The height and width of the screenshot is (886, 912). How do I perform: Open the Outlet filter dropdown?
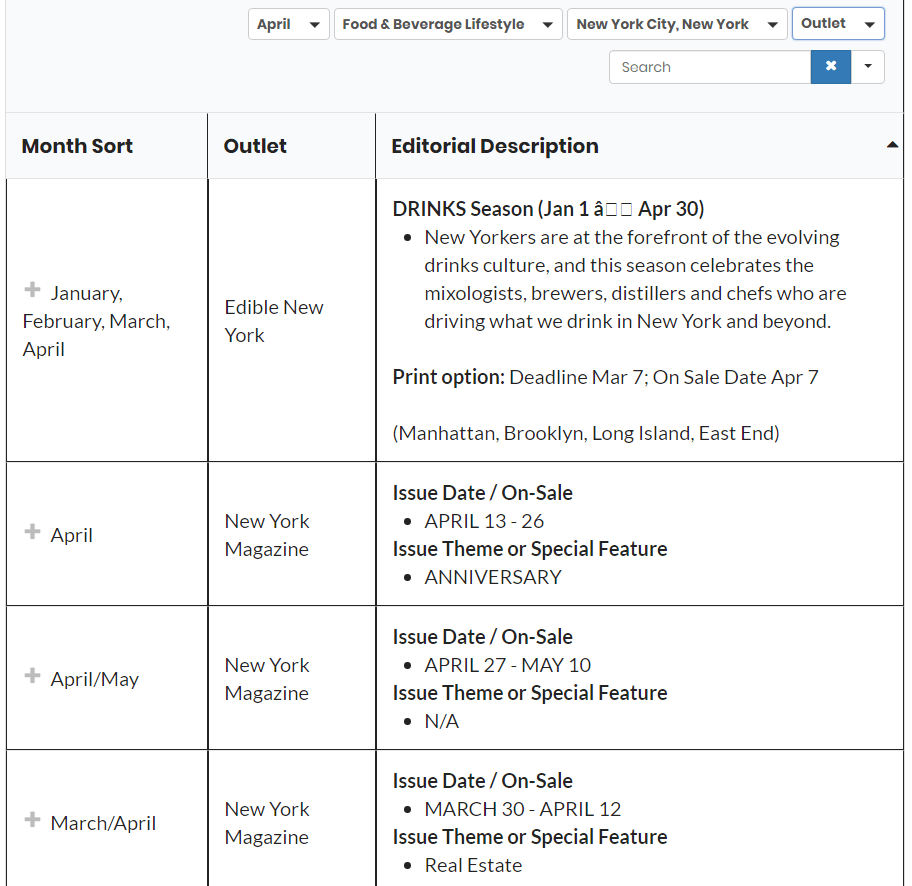838,24
